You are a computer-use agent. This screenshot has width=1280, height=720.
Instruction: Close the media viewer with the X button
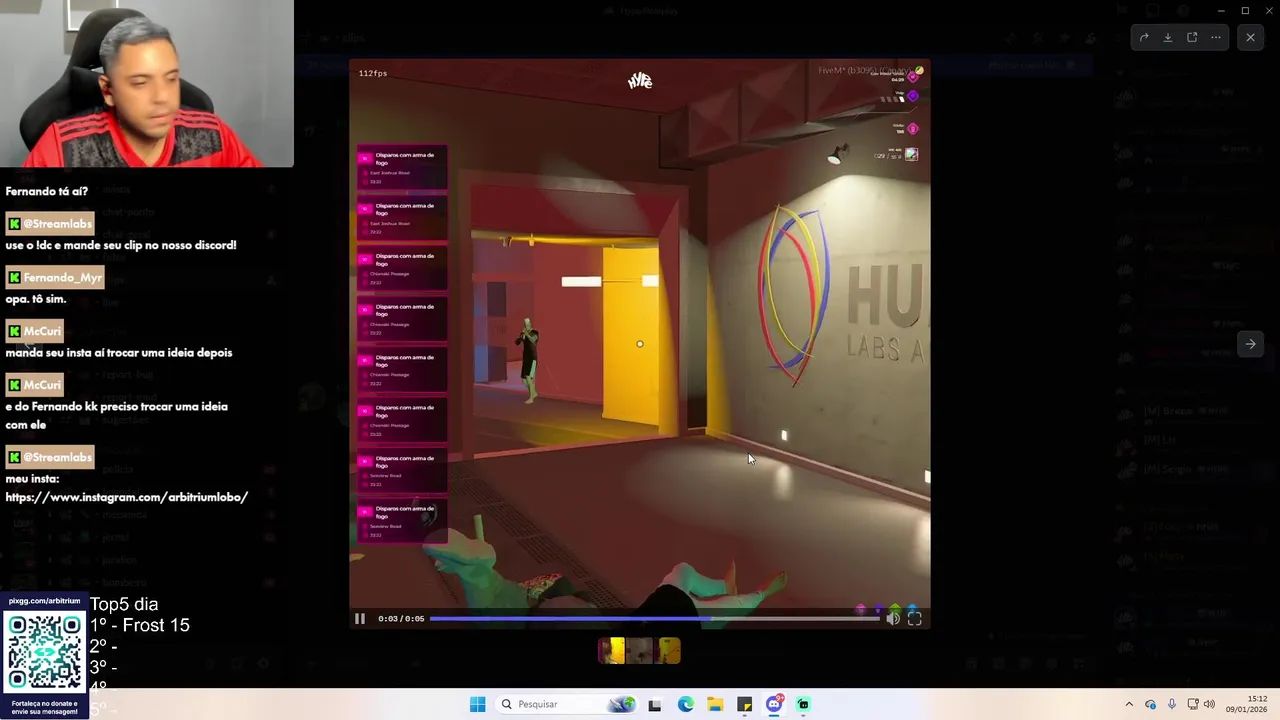pyautogui.click(x=1250, y=37)
